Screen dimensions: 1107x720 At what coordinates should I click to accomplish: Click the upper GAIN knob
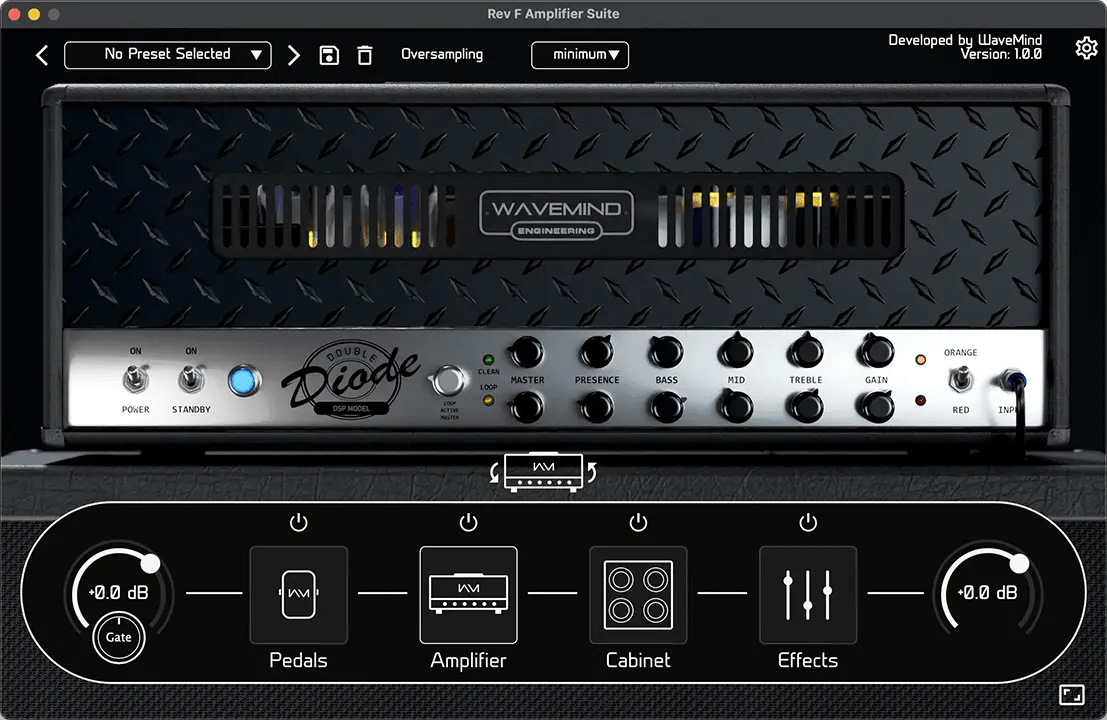pos(876,350)
